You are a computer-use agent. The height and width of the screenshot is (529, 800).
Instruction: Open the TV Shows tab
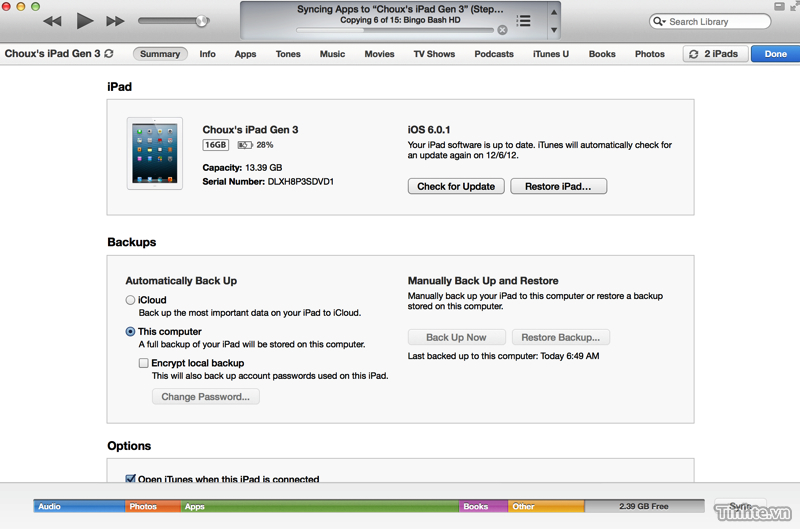pyautogui.click(x=434, y=54)
